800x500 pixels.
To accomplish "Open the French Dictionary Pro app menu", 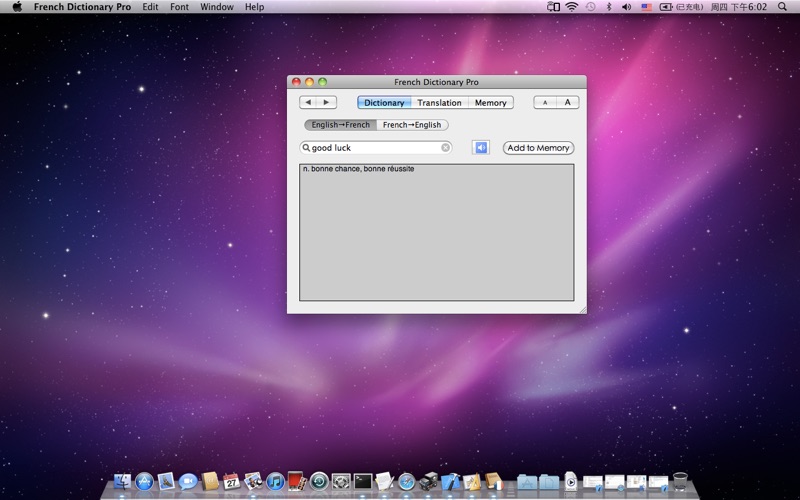I will click(x=82, y=7).
